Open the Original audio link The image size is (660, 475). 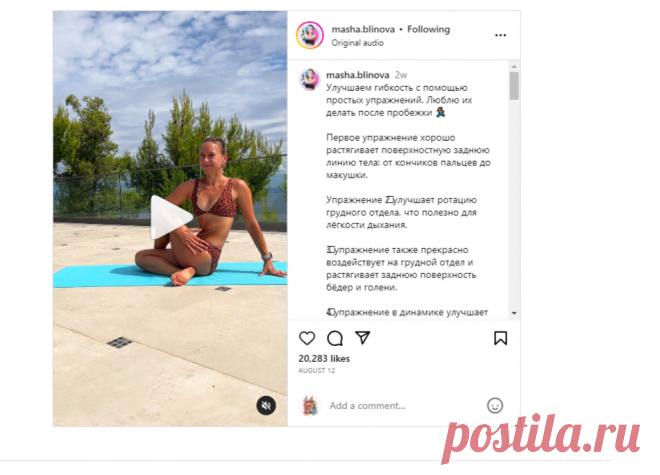(357, 43)
